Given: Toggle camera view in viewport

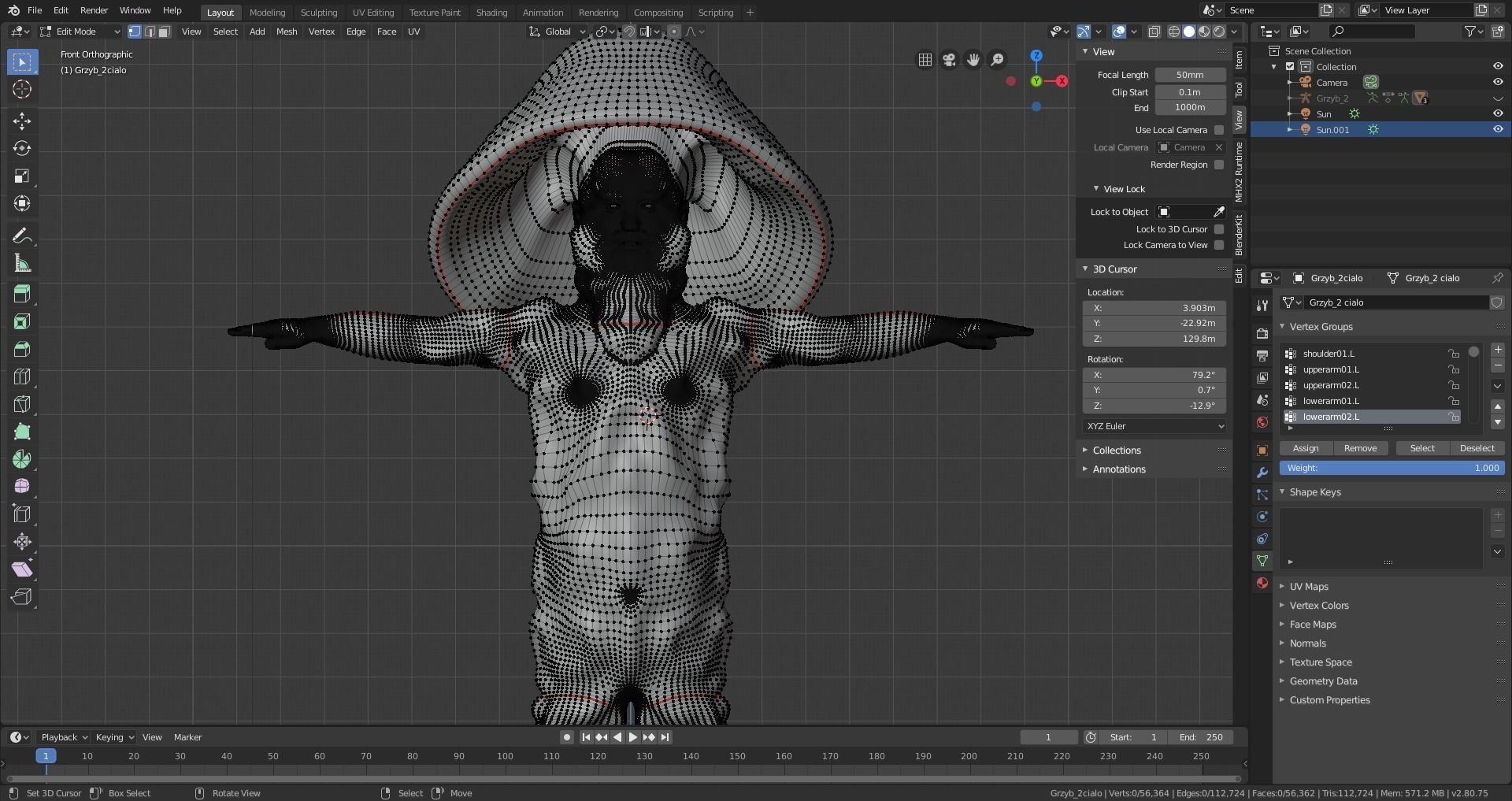Looking at the screenshot, I should 949,60.
